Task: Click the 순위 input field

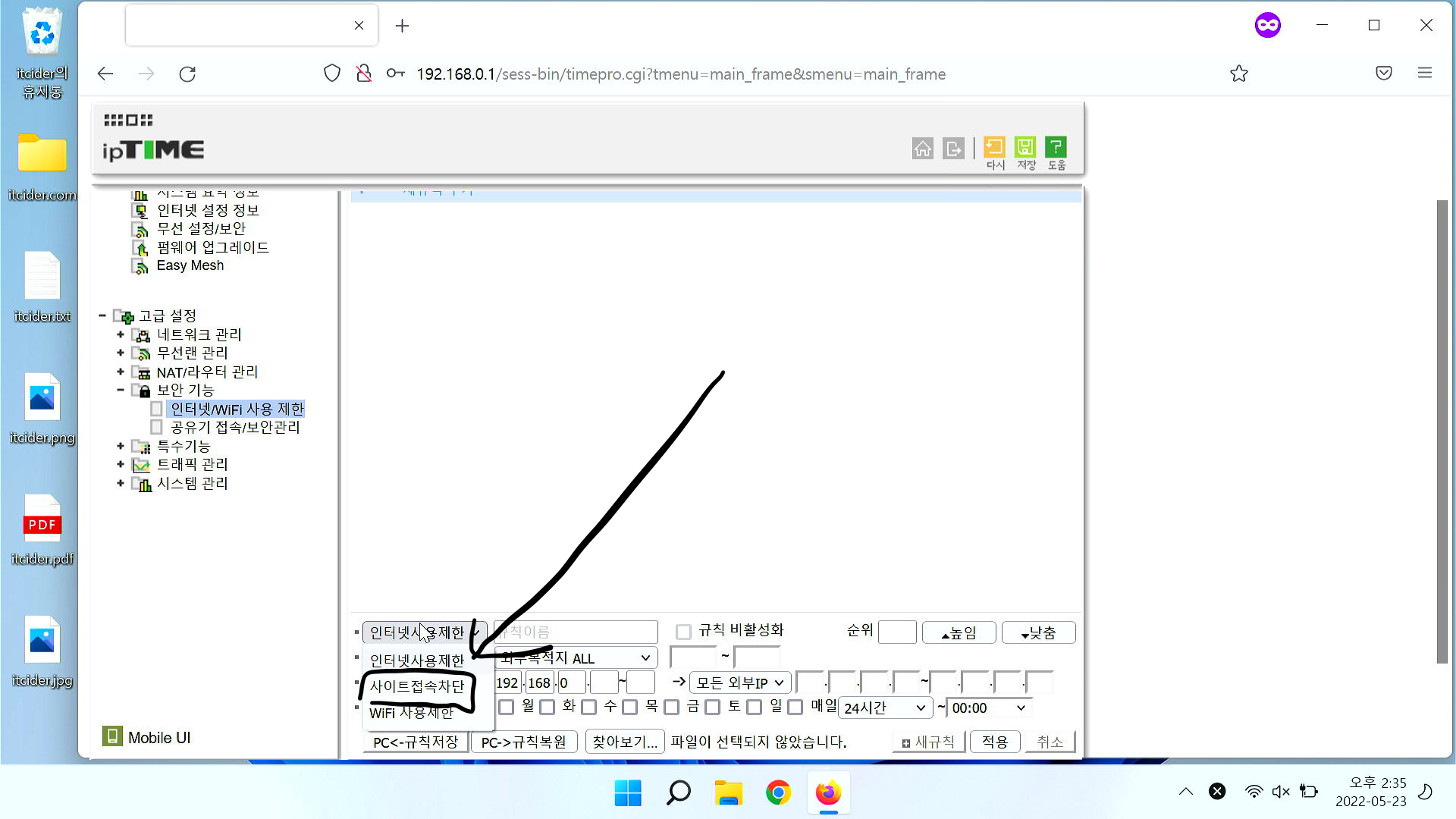Action: [x=897, y=632]
